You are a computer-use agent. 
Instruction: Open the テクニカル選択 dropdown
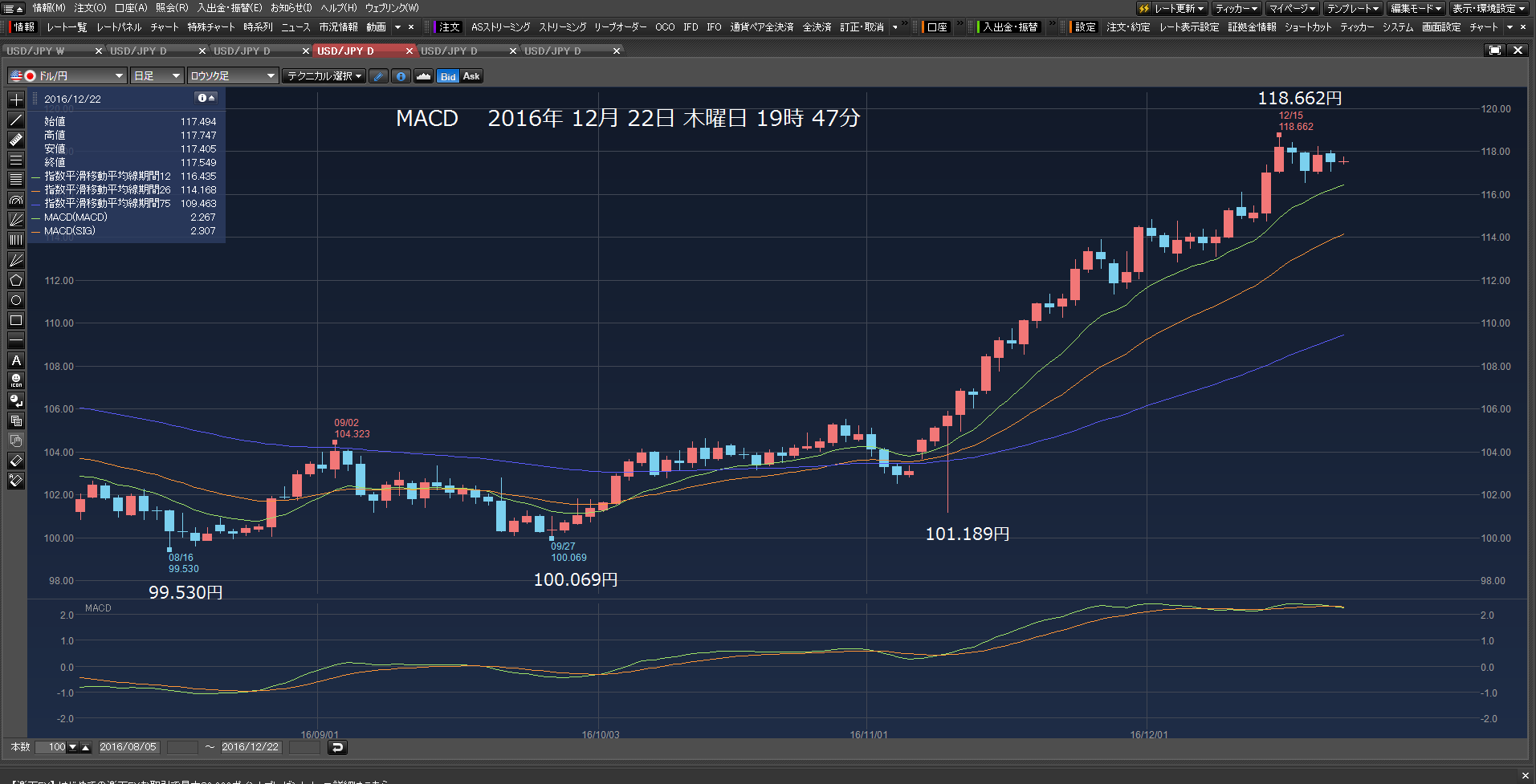324,75
